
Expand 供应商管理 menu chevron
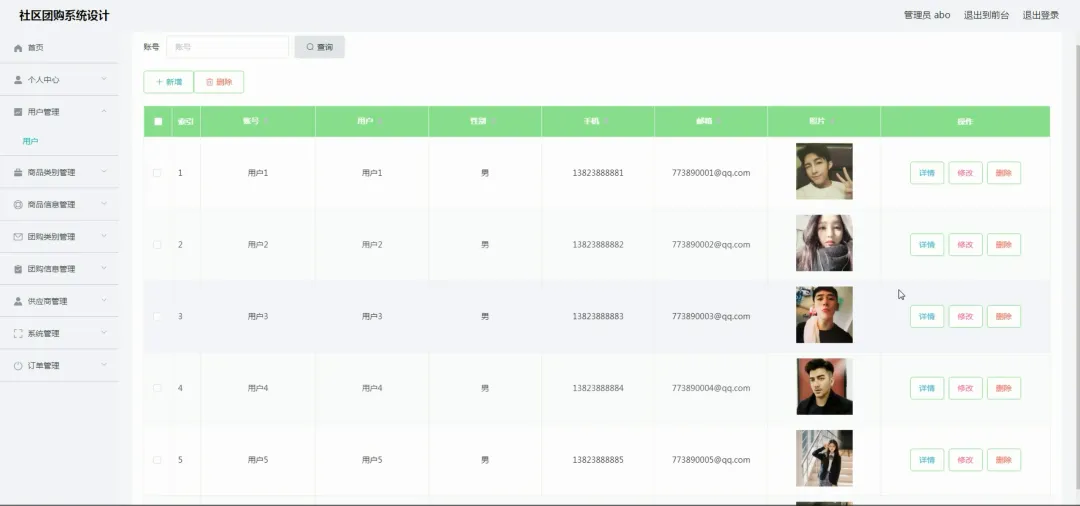coord(104,300)
